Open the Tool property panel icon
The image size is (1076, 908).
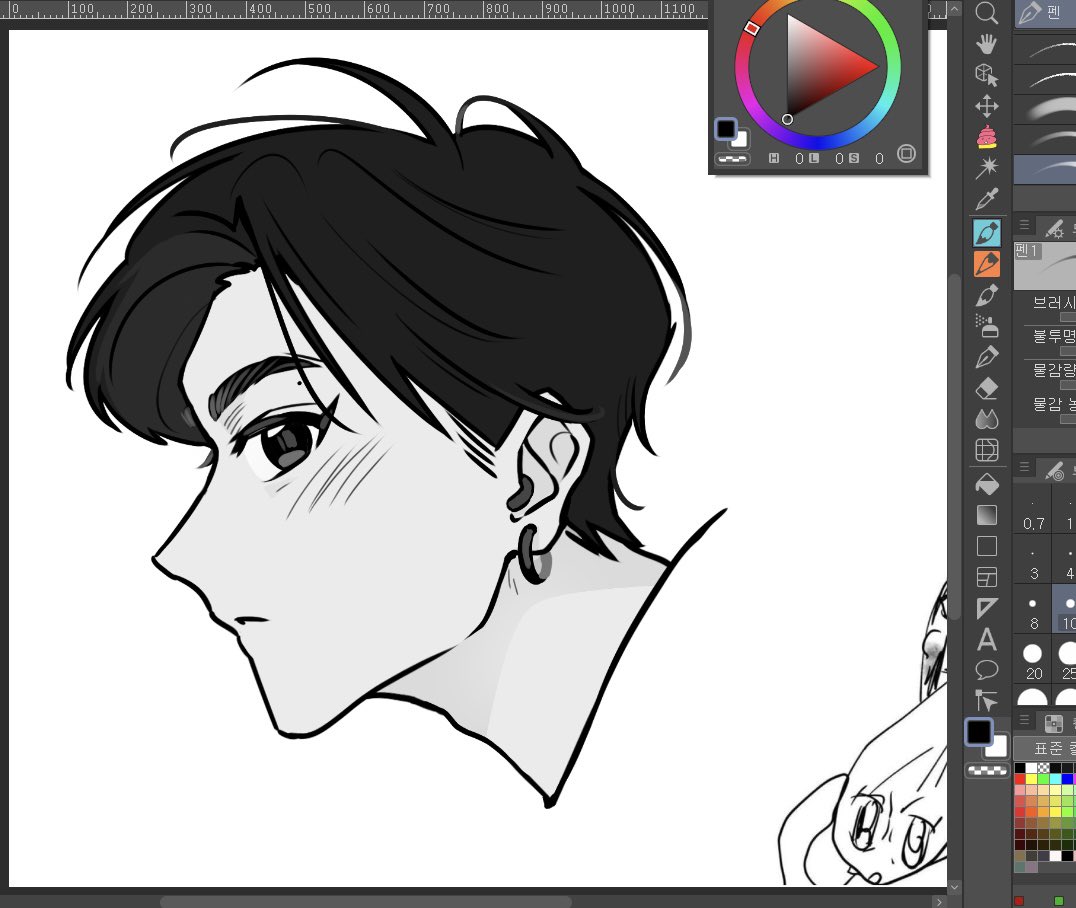click(x=1055, y=228)
